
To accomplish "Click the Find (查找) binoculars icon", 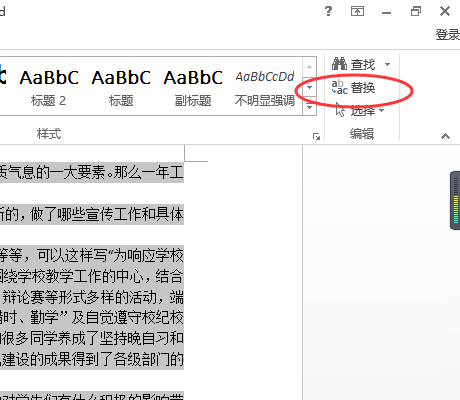I will point(339,64).
